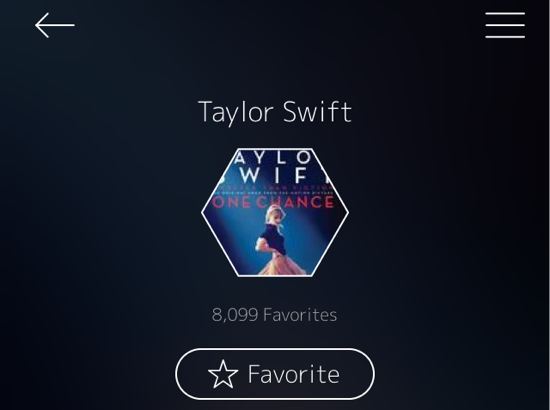Click the word Favorite on the pill button

[294, 374]
